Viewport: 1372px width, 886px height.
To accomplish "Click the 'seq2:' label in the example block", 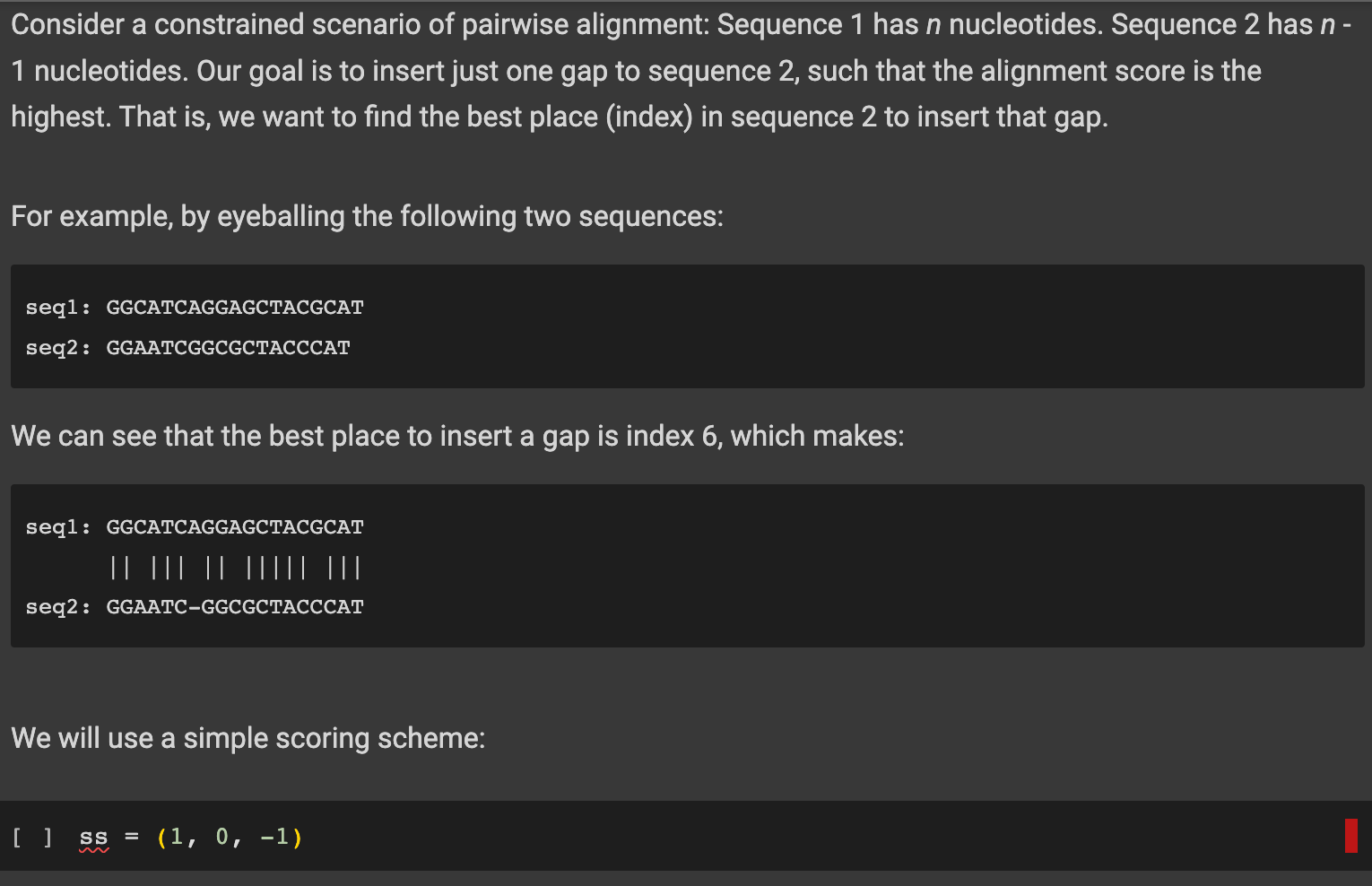I will pyautogui.click(x=57, y=347).
